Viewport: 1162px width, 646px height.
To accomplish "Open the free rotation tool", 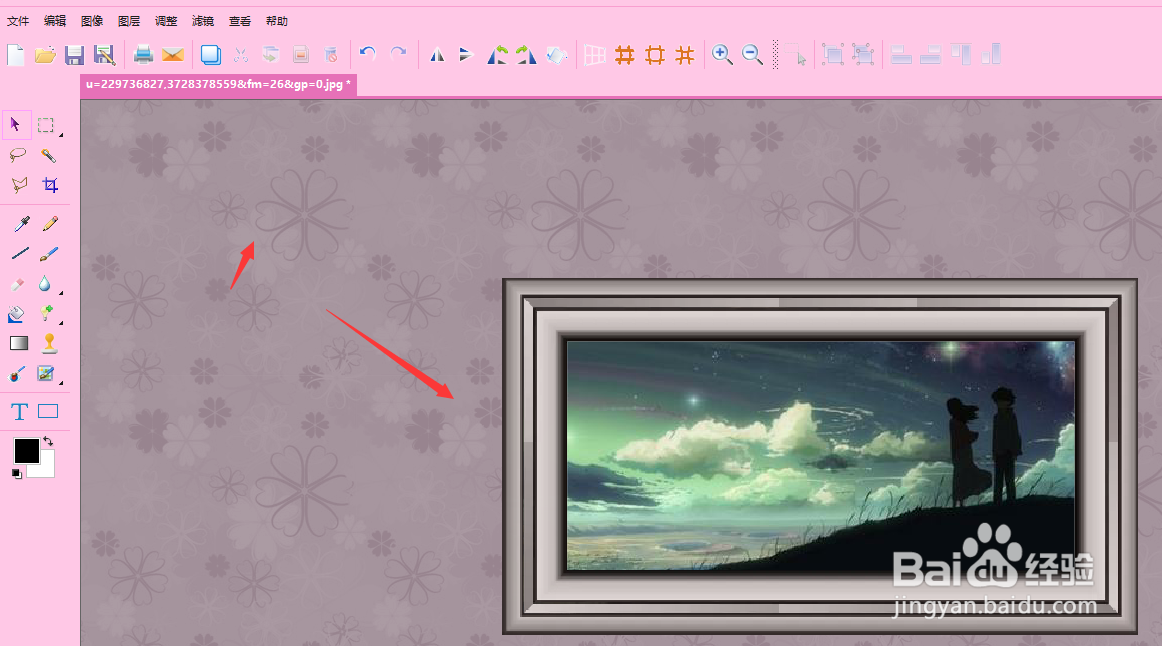I will [x=557, y=55].
